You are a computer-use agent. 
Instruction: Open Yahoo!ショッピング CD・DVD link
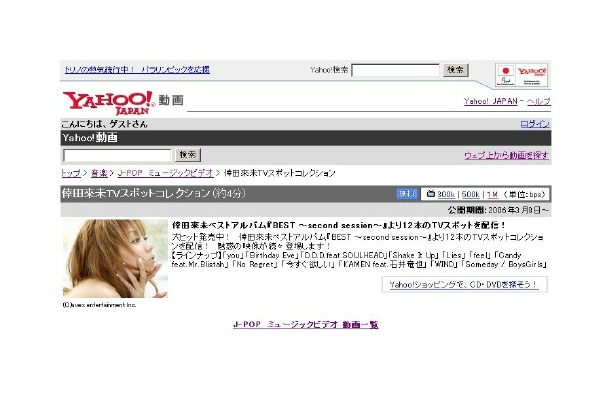pyautogui.click(x=464, y=285)
